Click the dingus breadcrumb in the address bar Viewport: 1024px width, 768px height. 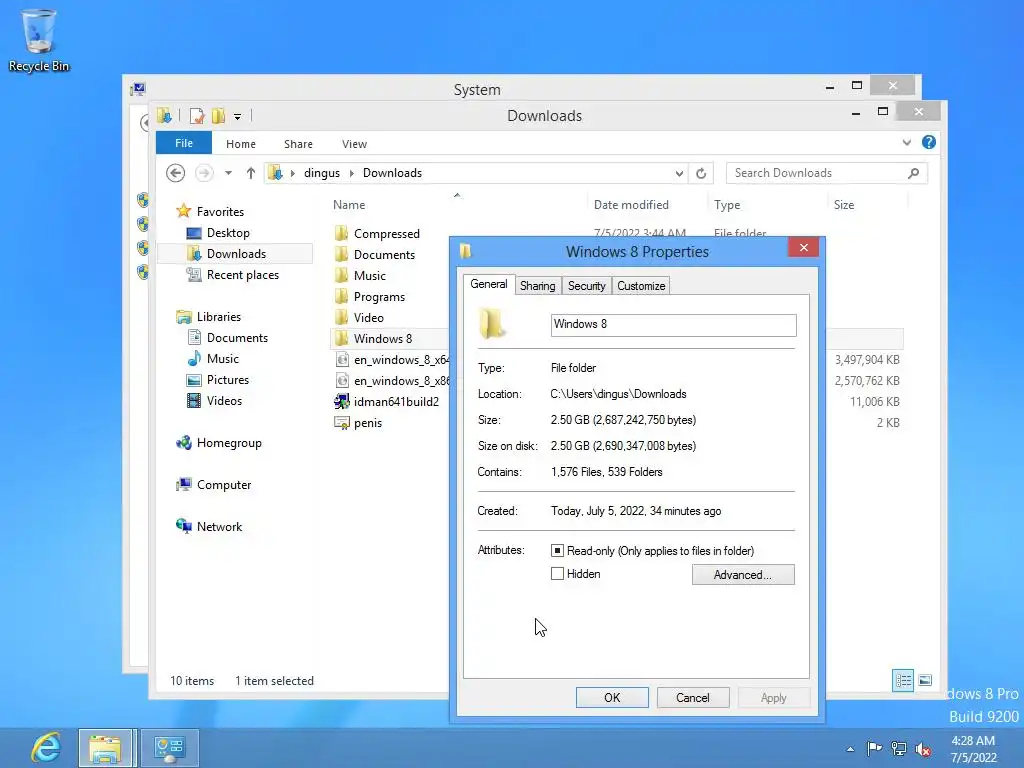pos(322,173)
